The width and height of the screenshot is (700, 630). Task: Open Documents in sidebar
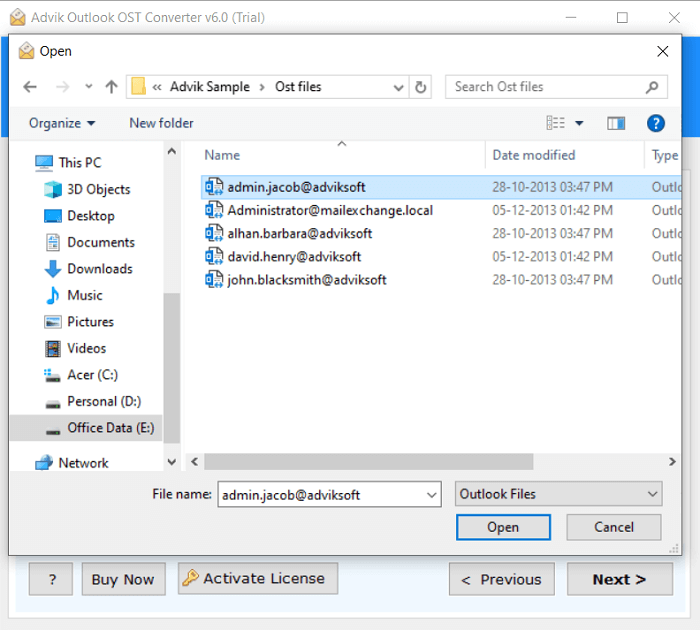pyautogui.click(x=101, y=242)
